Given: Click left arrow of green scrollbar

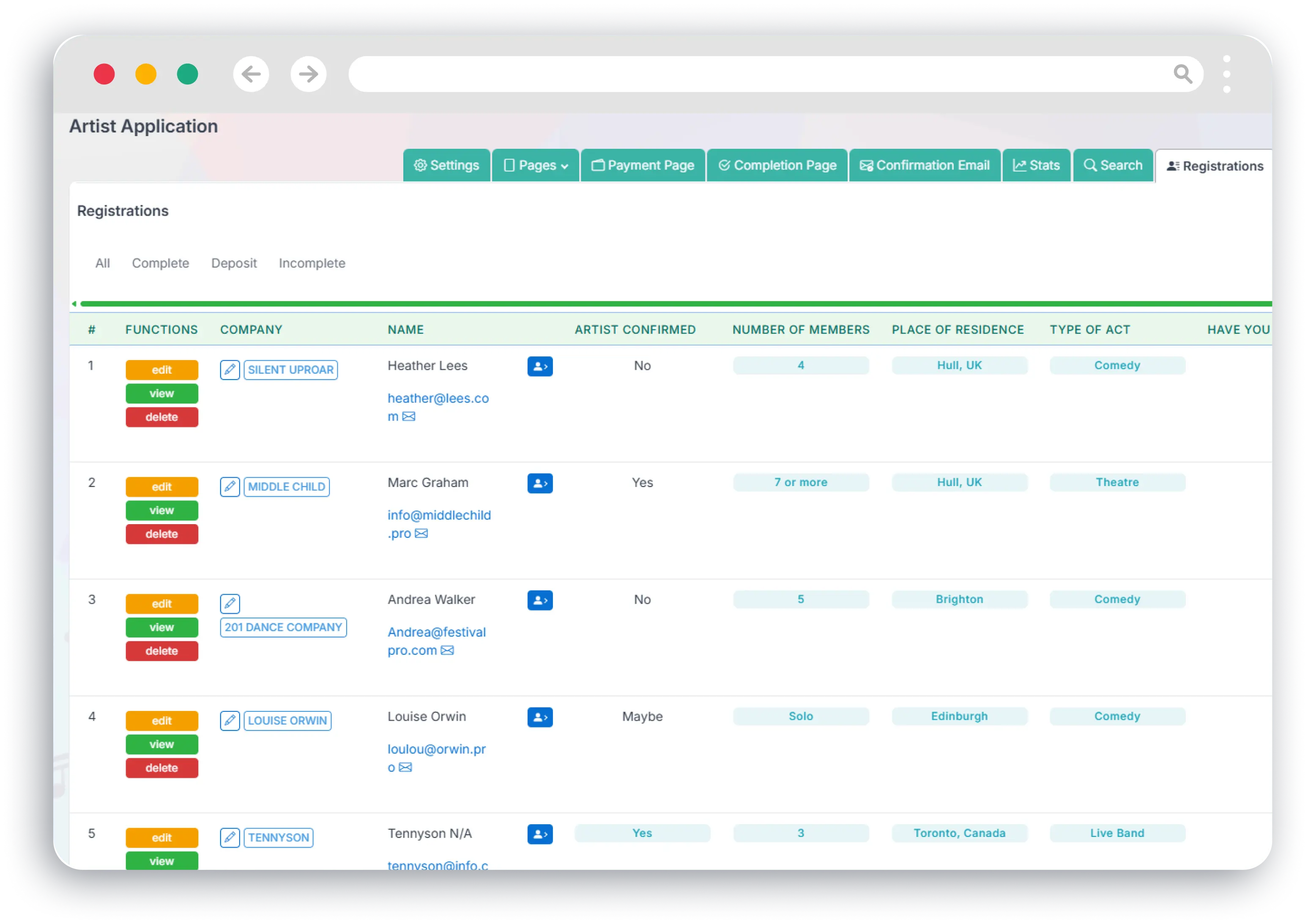Looking at the screenshot, I should pos(74,303).
